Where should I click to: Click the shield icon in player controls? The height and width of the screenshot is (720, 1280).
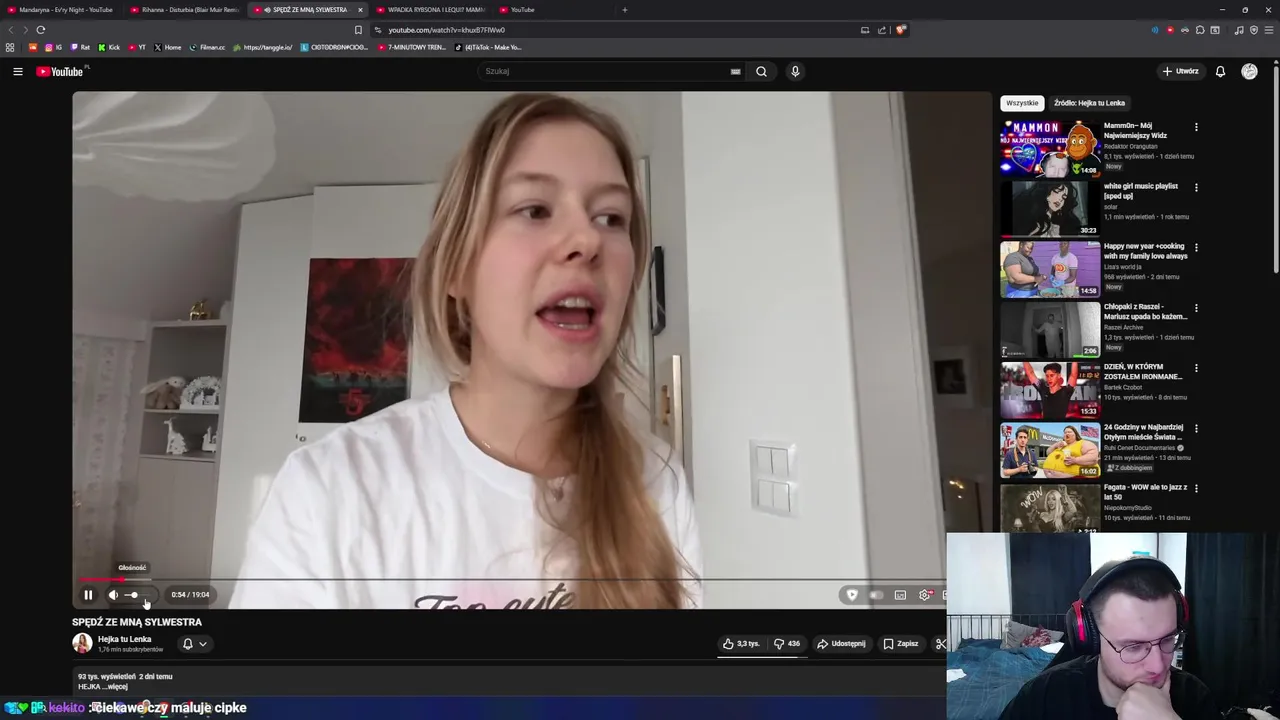tap(852, 595)
